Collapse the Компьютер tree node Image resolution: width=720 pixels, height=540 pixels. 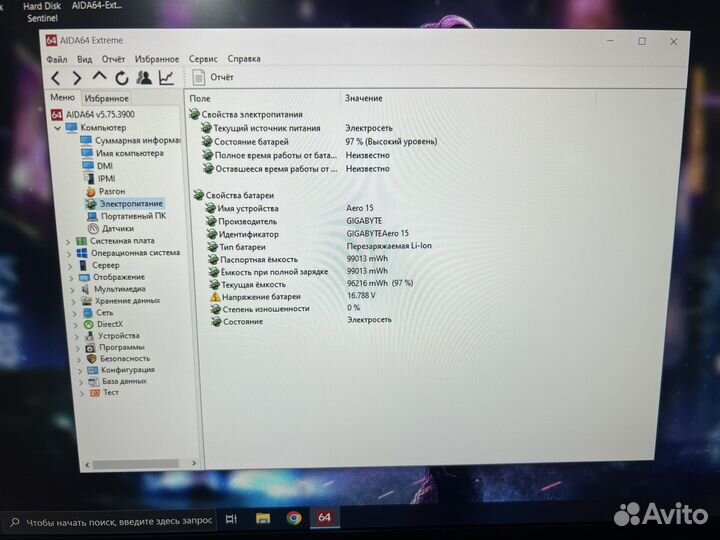pyautogui.click(x=58, y=128)
